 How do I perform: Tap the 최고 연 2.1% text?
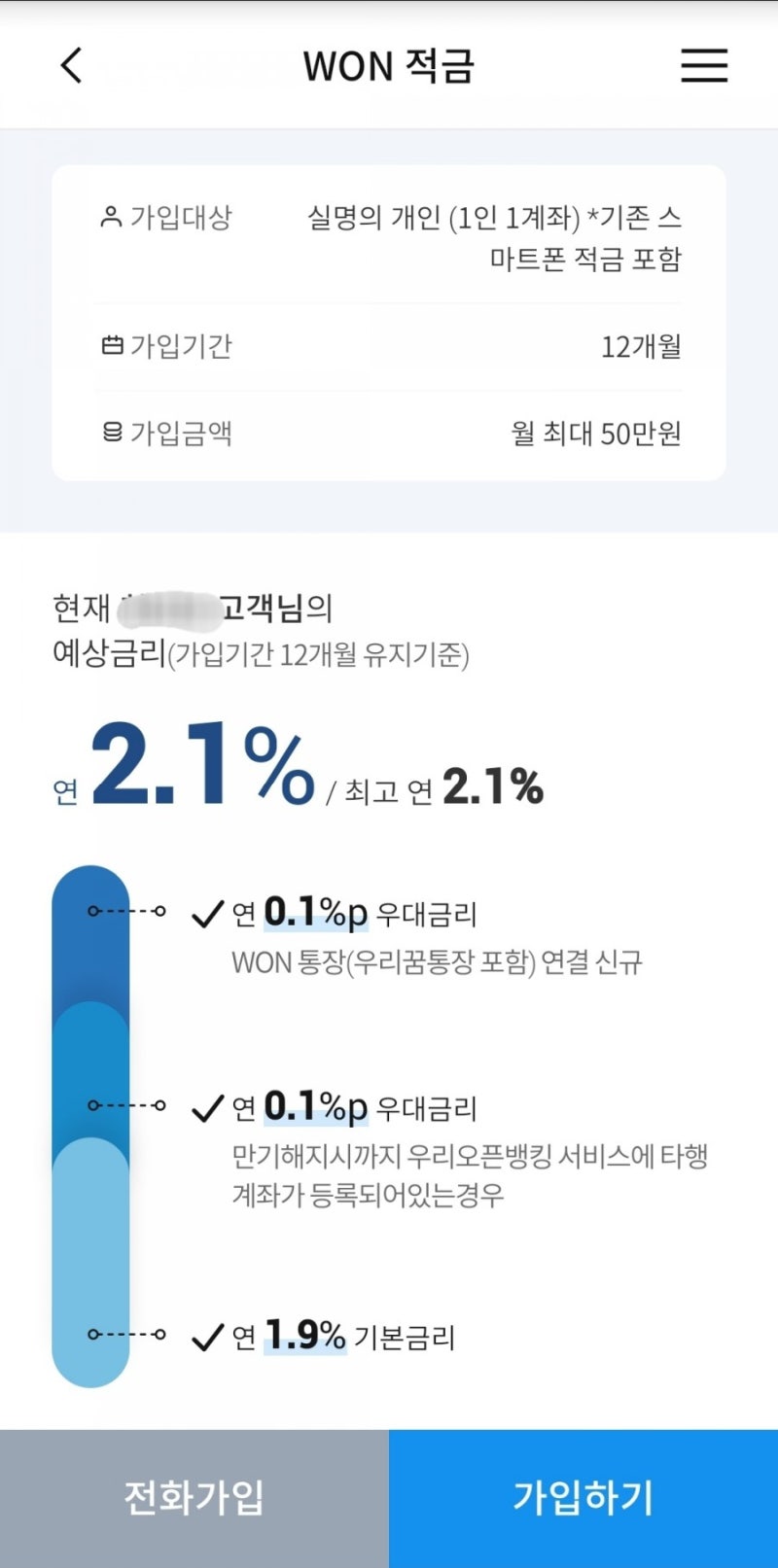pos(443,788)
